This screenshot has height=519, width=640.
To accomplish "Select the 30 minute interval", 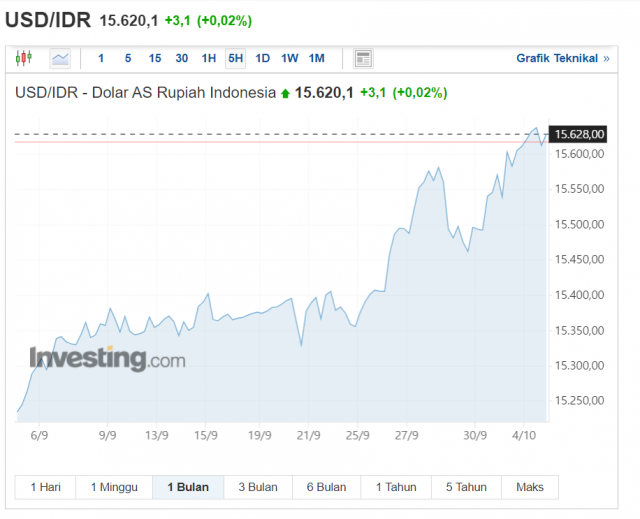I will [x=181, y=59].
